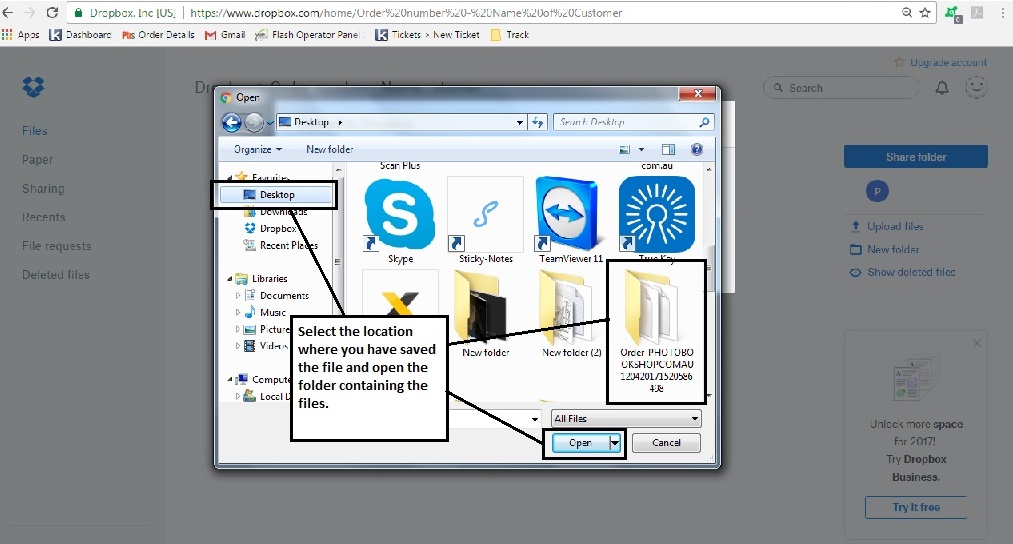Open File requests in Dropbox sidebar

56,246
